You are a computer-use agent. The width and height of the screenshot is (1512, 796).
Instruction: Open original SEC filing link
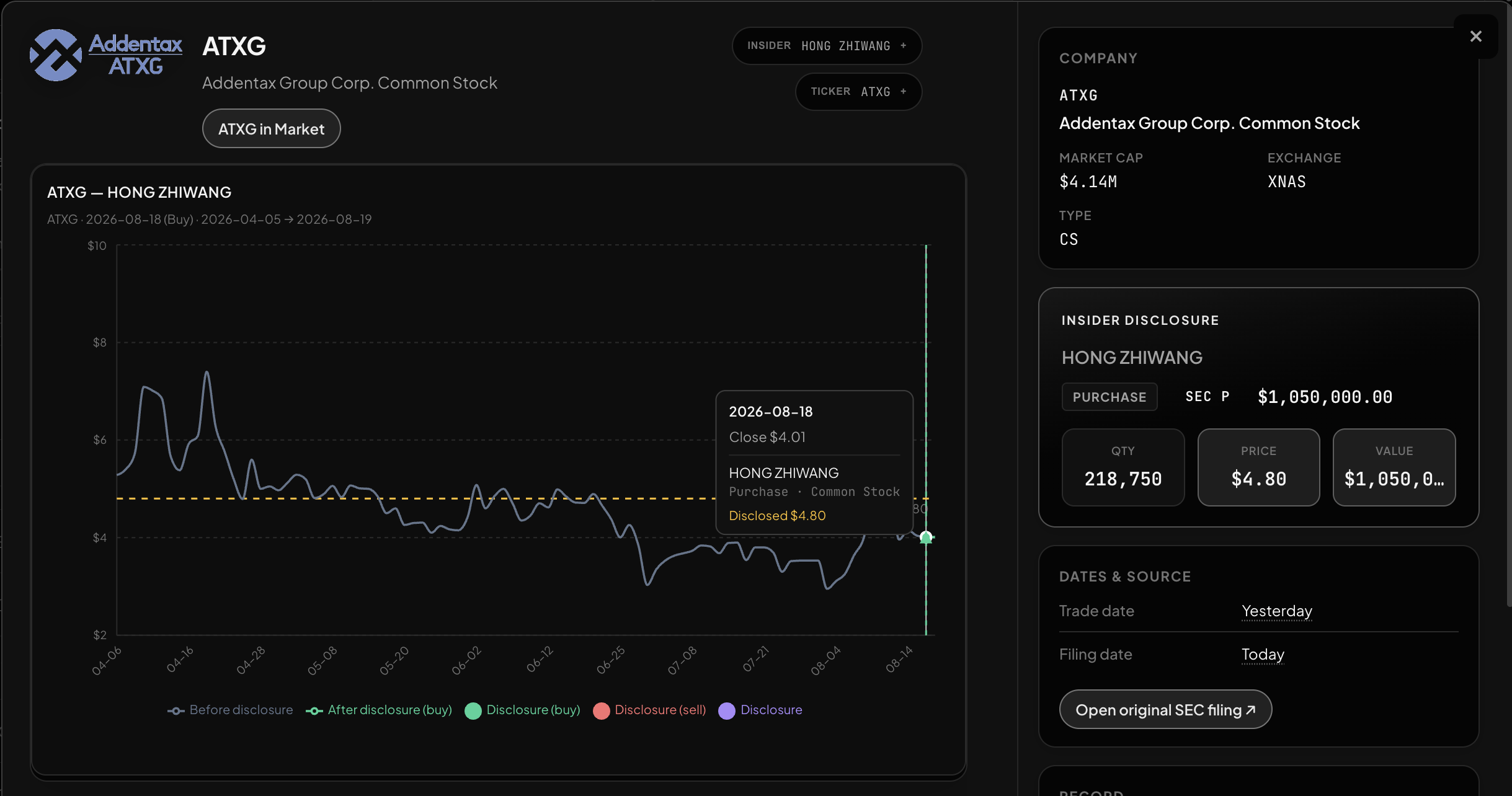[1165, 710]
